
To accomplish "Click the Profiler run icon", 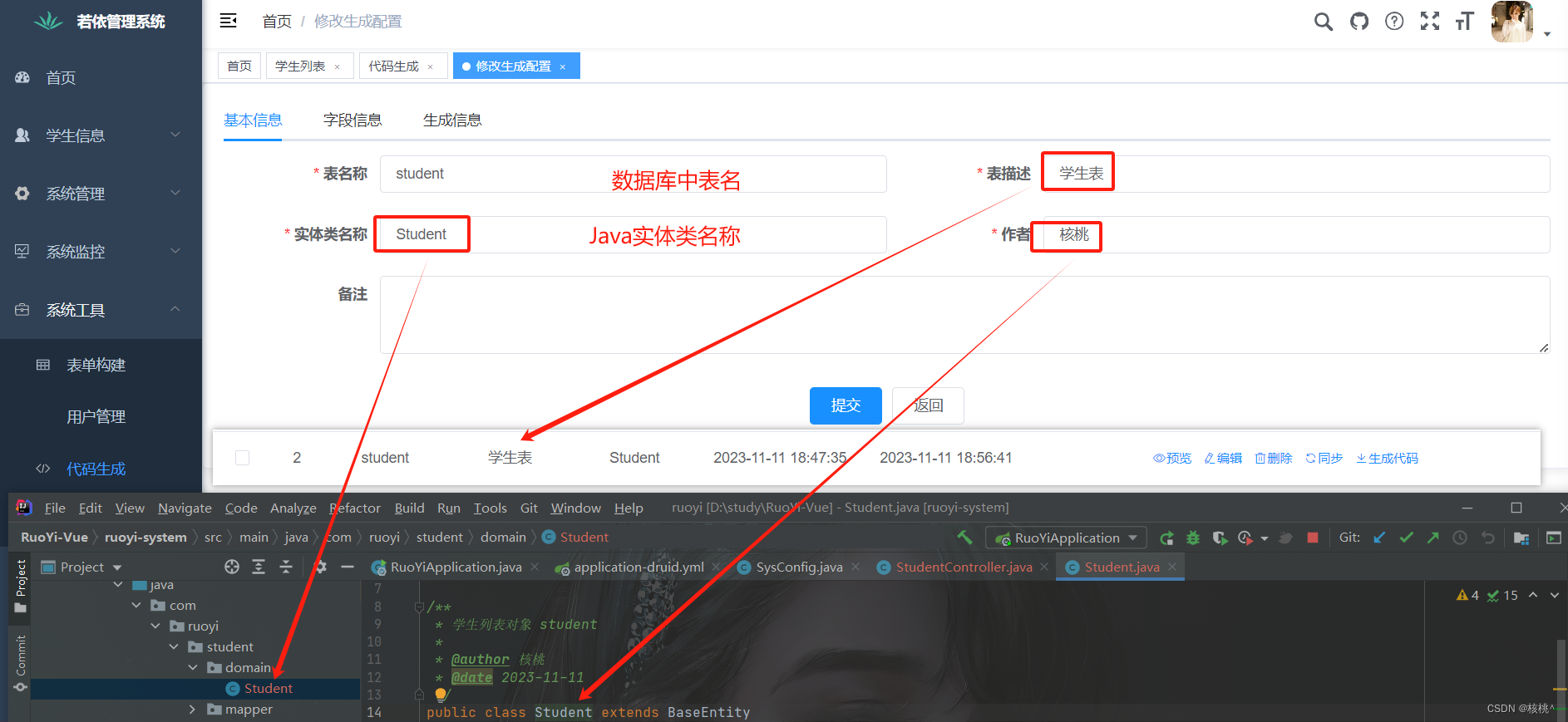I will (x=1245, y=538).
